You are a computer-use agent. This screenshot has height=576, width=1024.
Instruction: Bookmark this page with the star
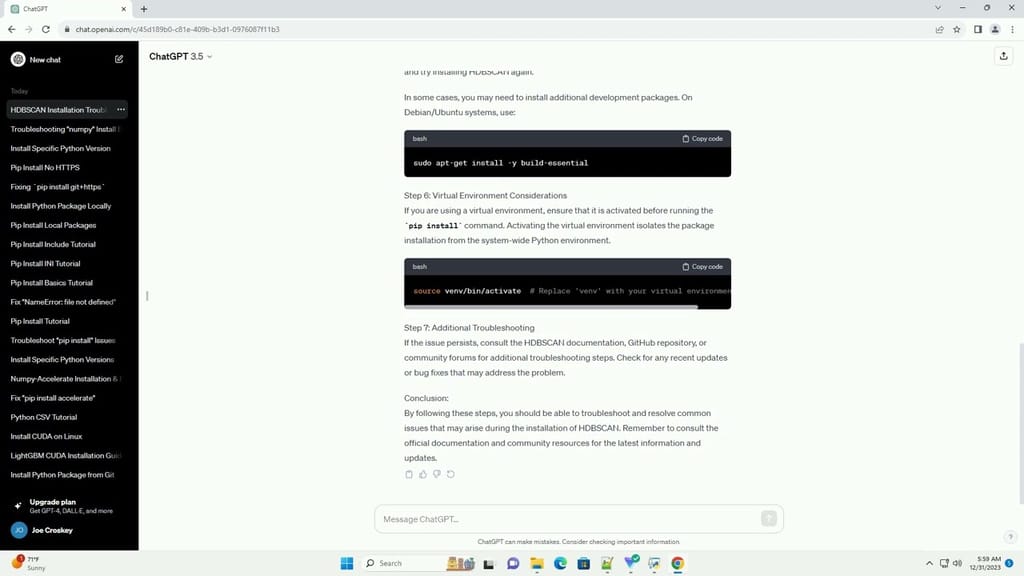coord(956,29)
